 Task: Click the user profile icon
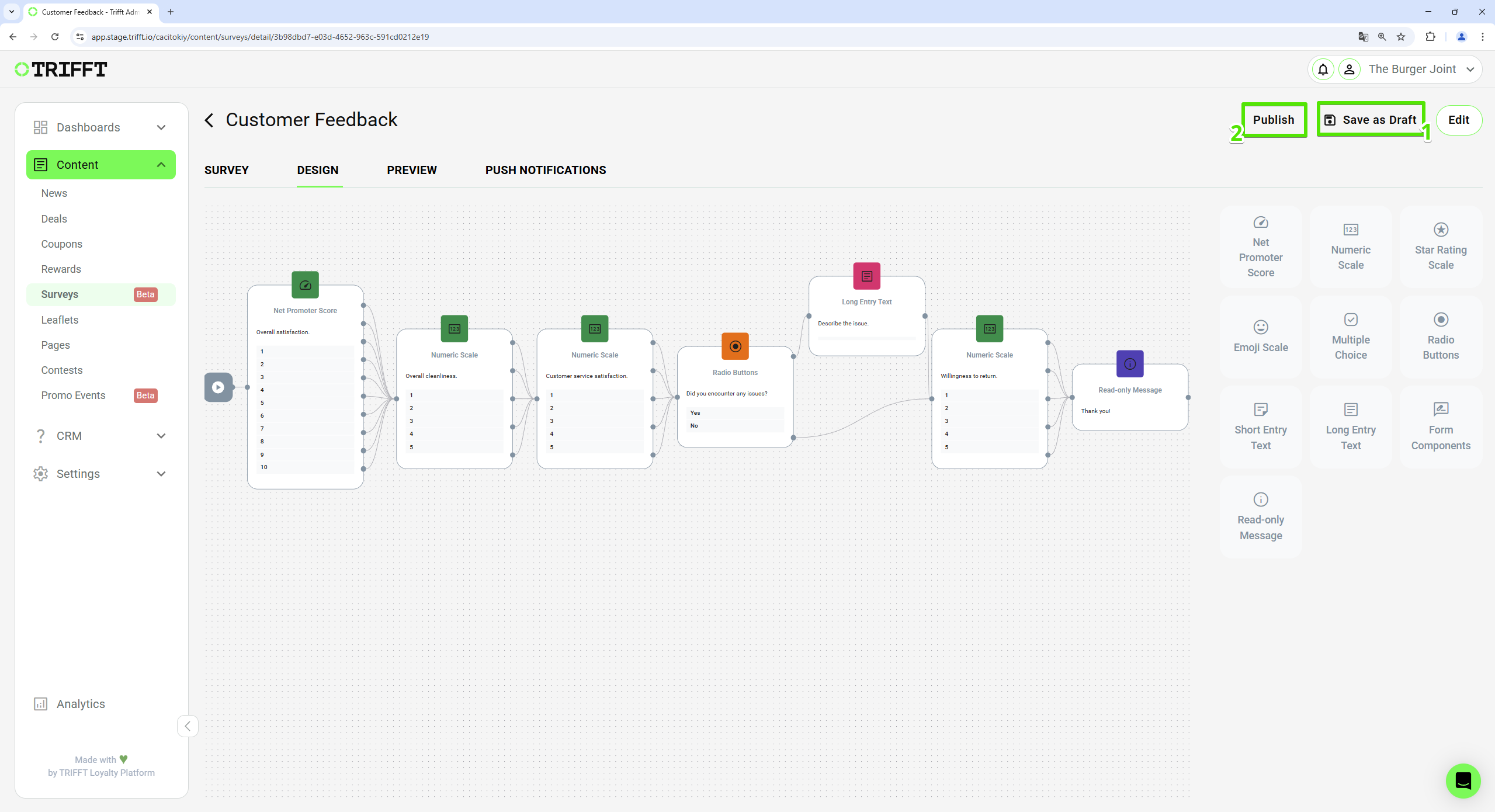pyautogui.click(x=1349, y=70)
